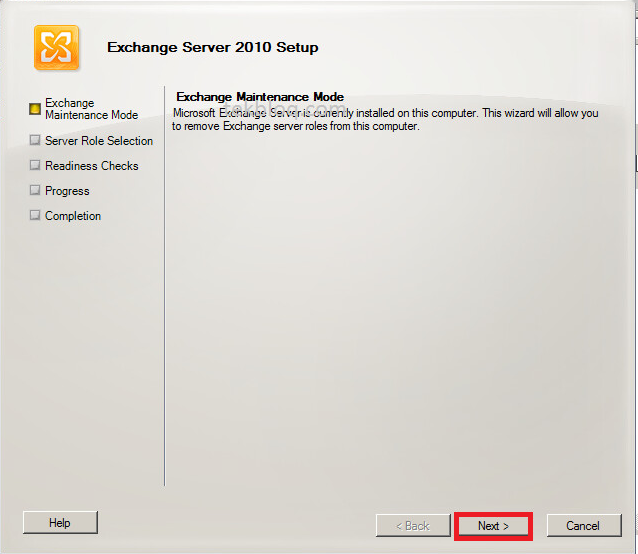Screen dimensions: 638x554
Task: Open Help for the setup wizard
Action: (60, 523)
